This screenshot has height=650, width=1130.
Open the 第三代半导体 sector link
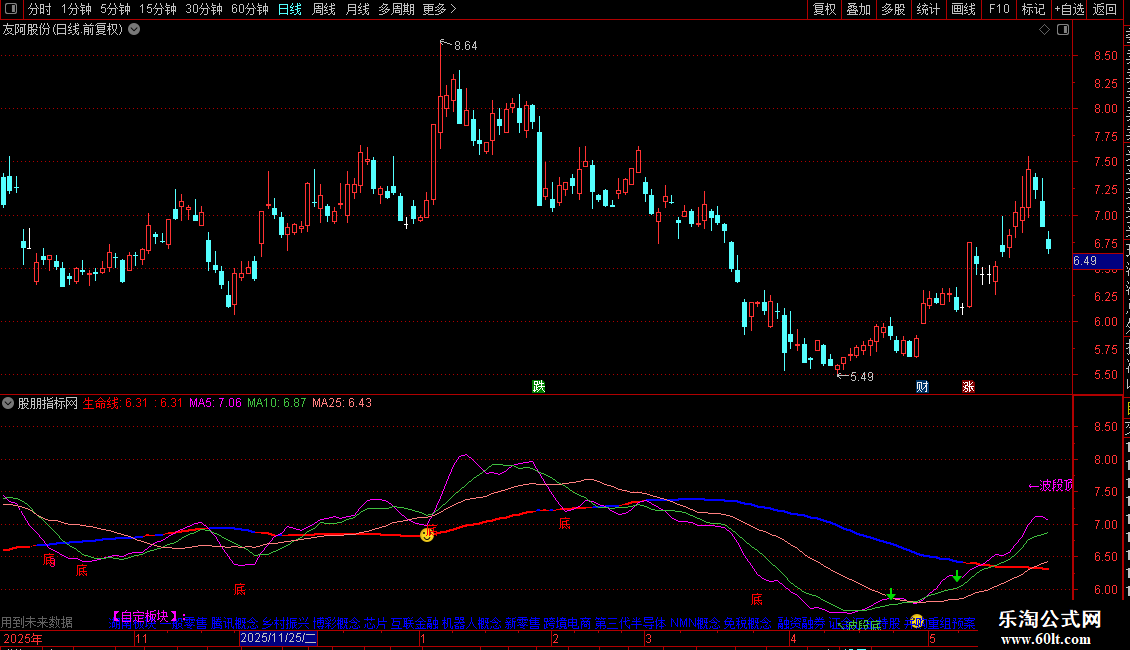(x=631, y=623)
